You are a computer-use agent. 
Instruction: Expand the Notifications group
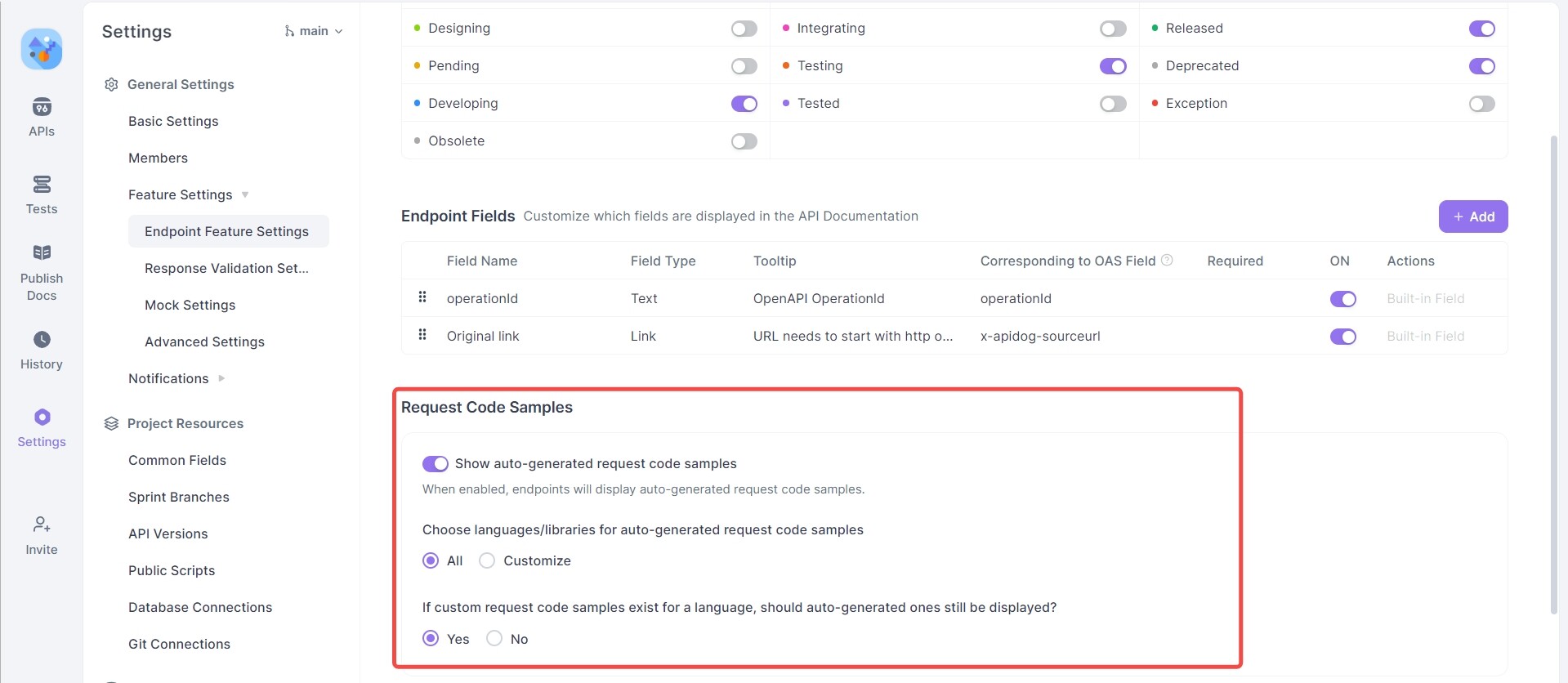pyautogui.click(x=221, y=378)
